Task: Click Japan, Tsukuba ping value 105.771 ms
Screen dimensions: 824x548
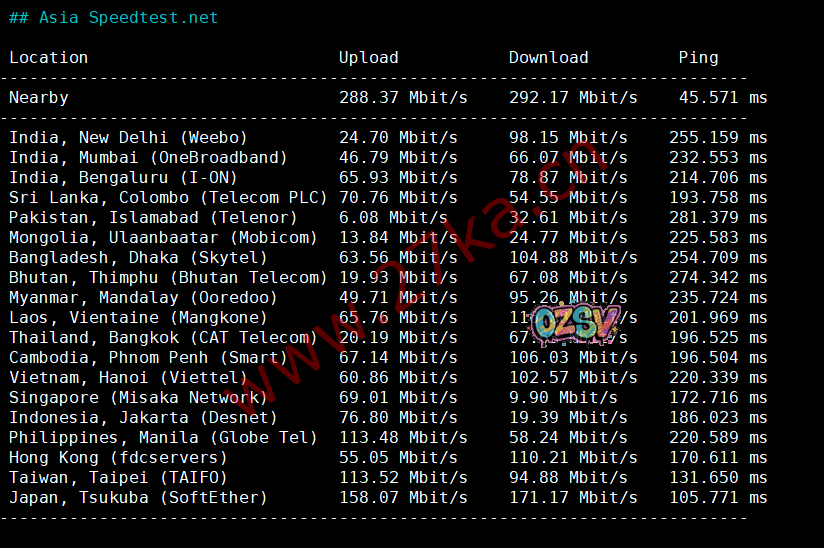Action: pyautogui.click(x=718, y=498)
